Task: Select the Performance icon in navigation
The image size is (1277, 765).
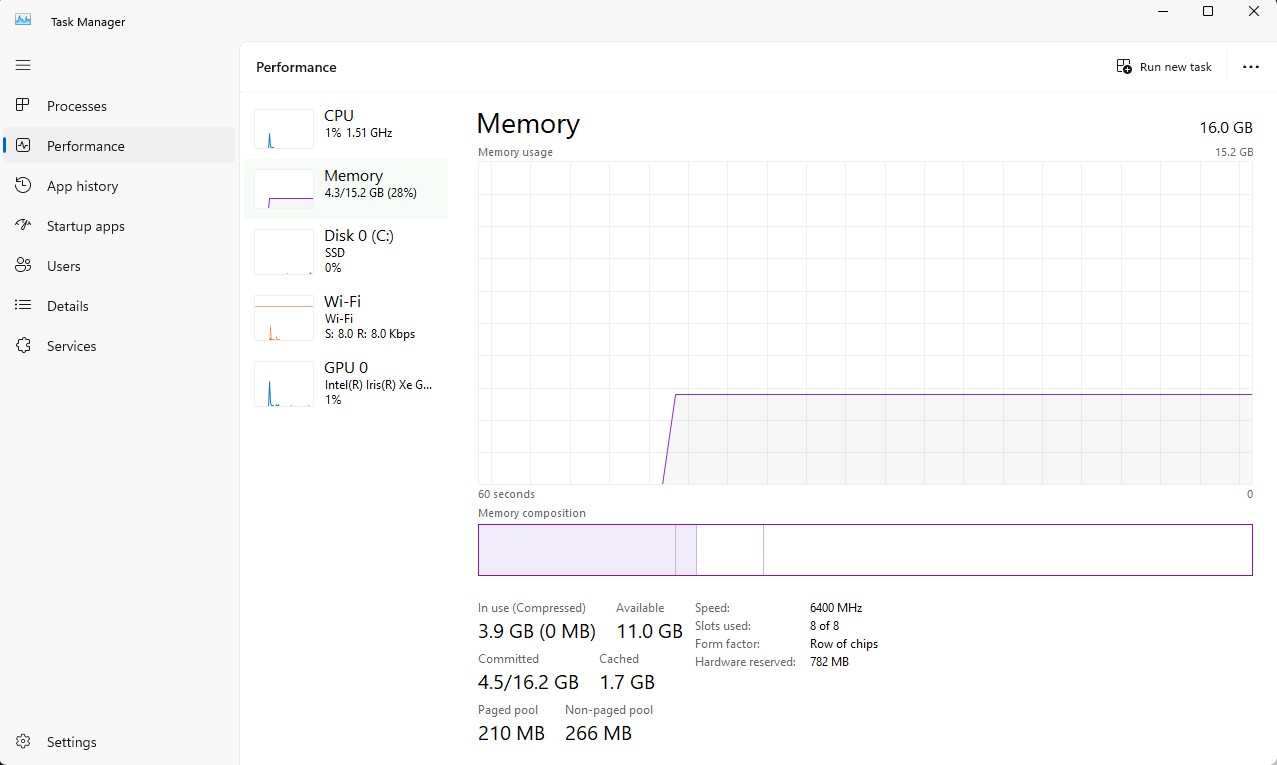Action: [23, 146]
